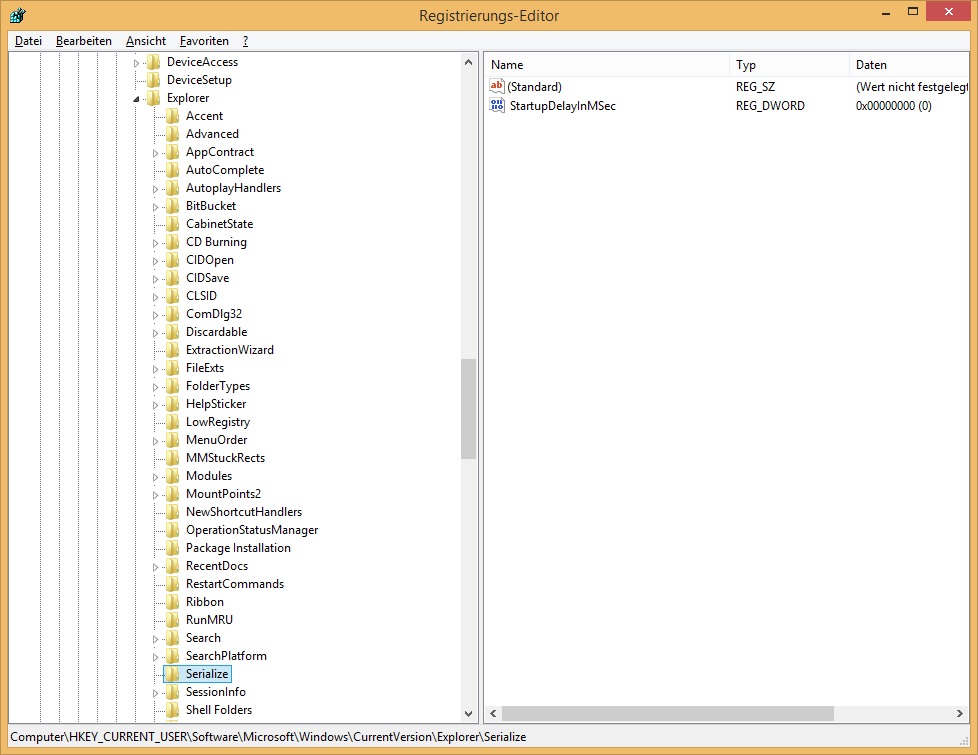Click the Package Installation folder icon
Viewport: 978px width, 755px height.
pos(173,548)
